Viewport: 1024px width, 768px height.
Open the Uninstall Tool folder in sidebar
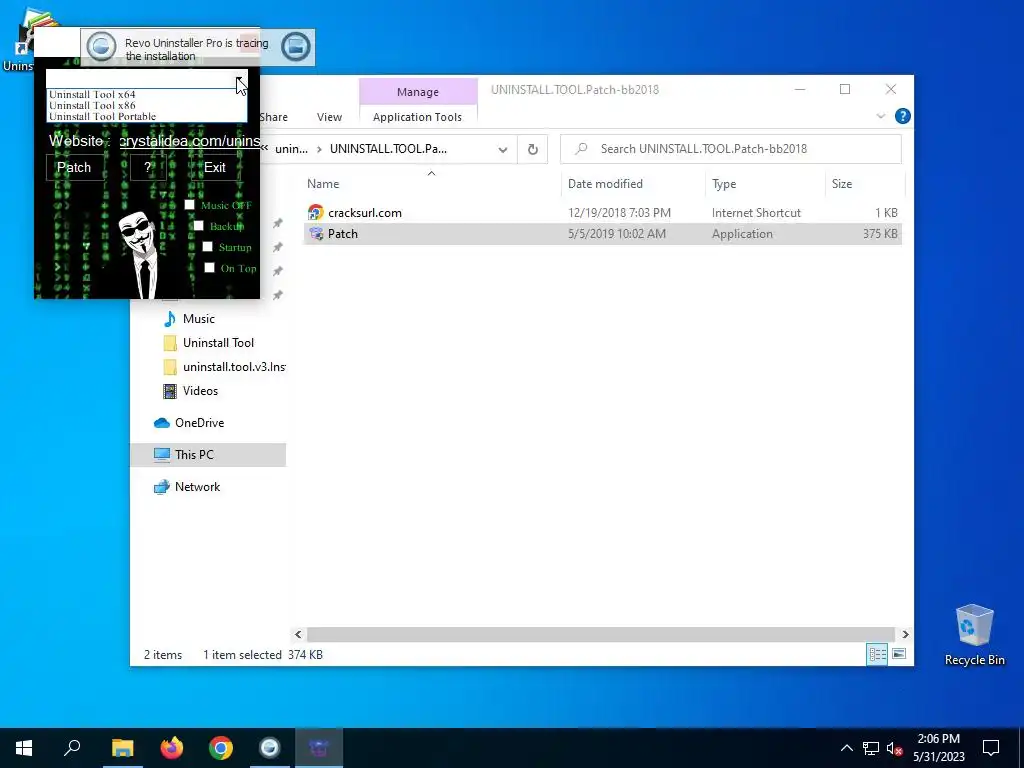click(218, 343)
